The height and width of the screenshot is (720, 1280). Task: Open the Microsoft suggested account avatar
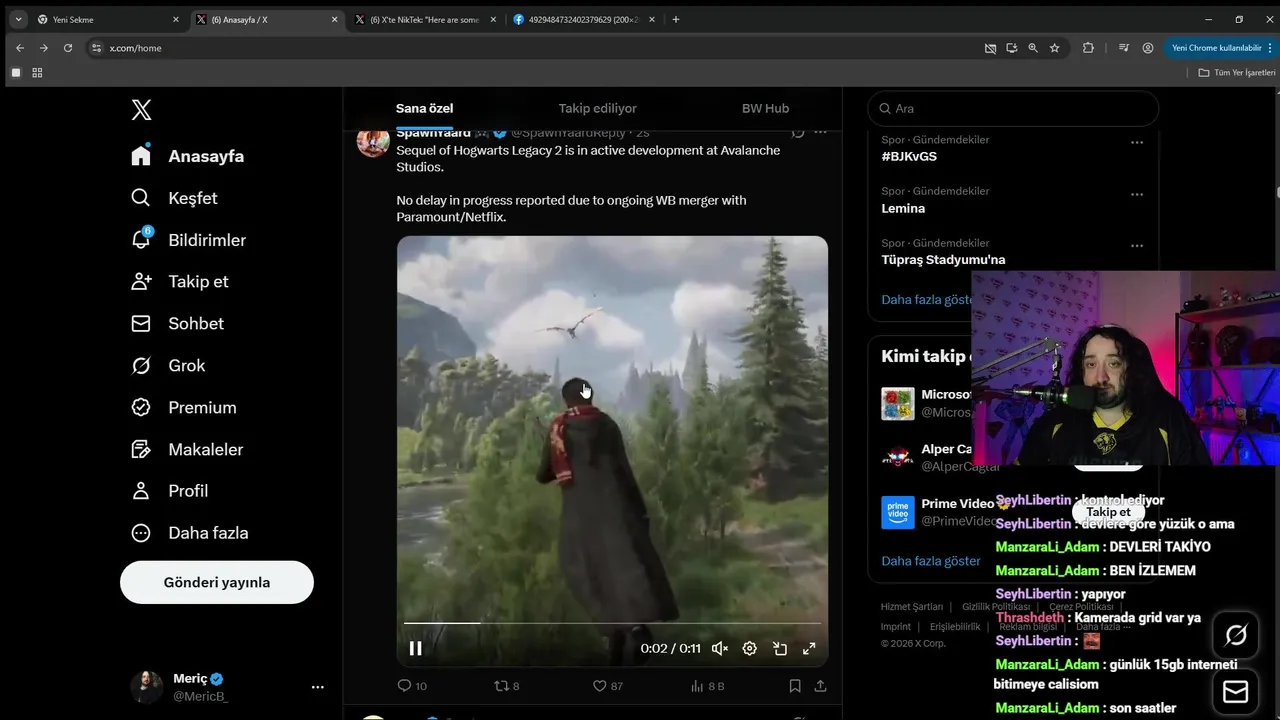pos(898,403)
